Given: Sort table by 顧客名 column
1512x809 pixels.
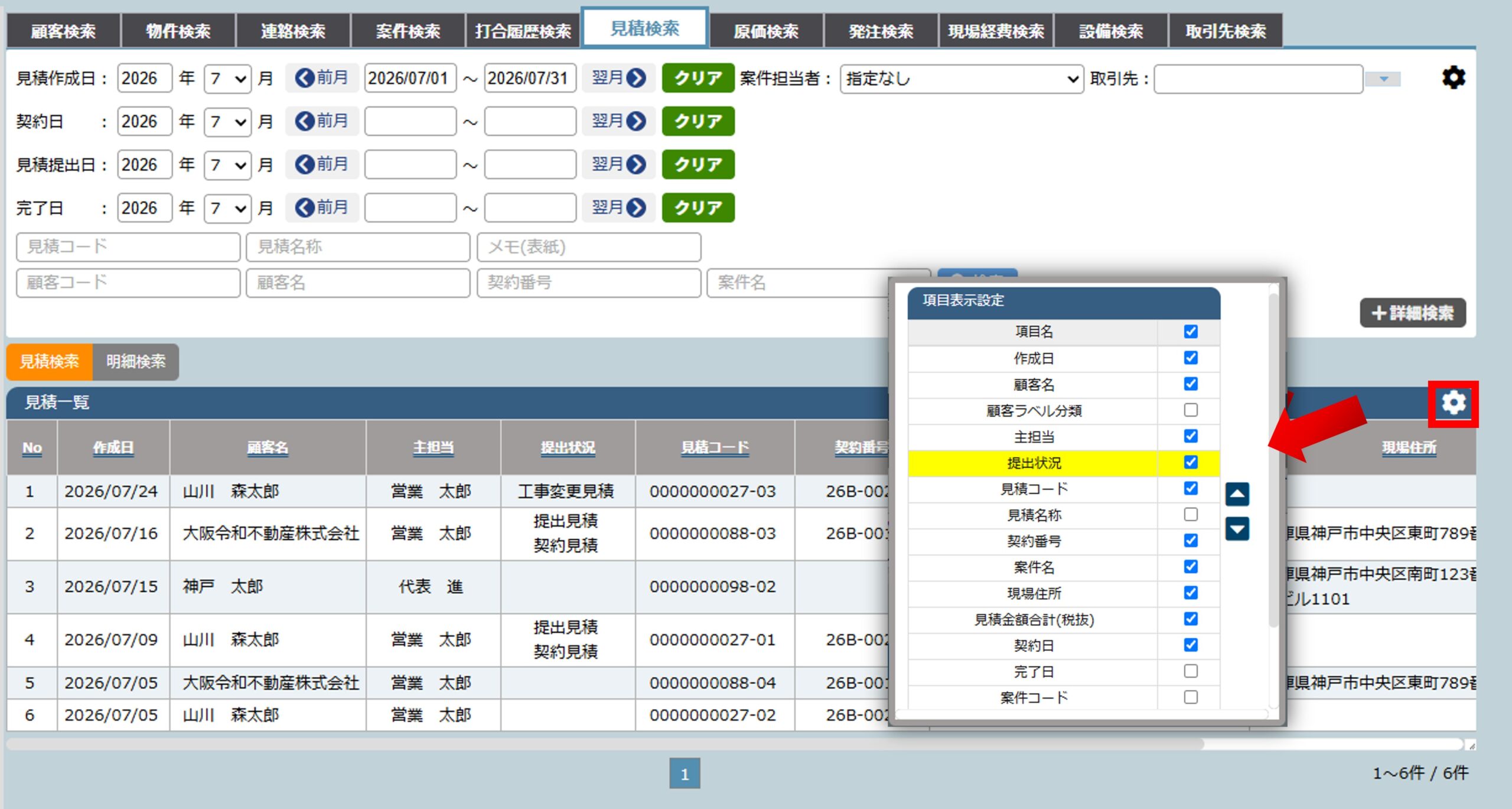Looking at the screenshot, I should pos(268,447).
